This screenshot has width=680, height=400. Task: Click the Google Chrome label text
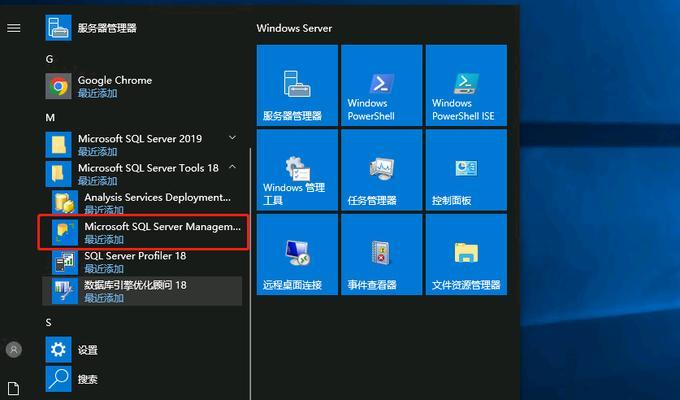(115, 81)
